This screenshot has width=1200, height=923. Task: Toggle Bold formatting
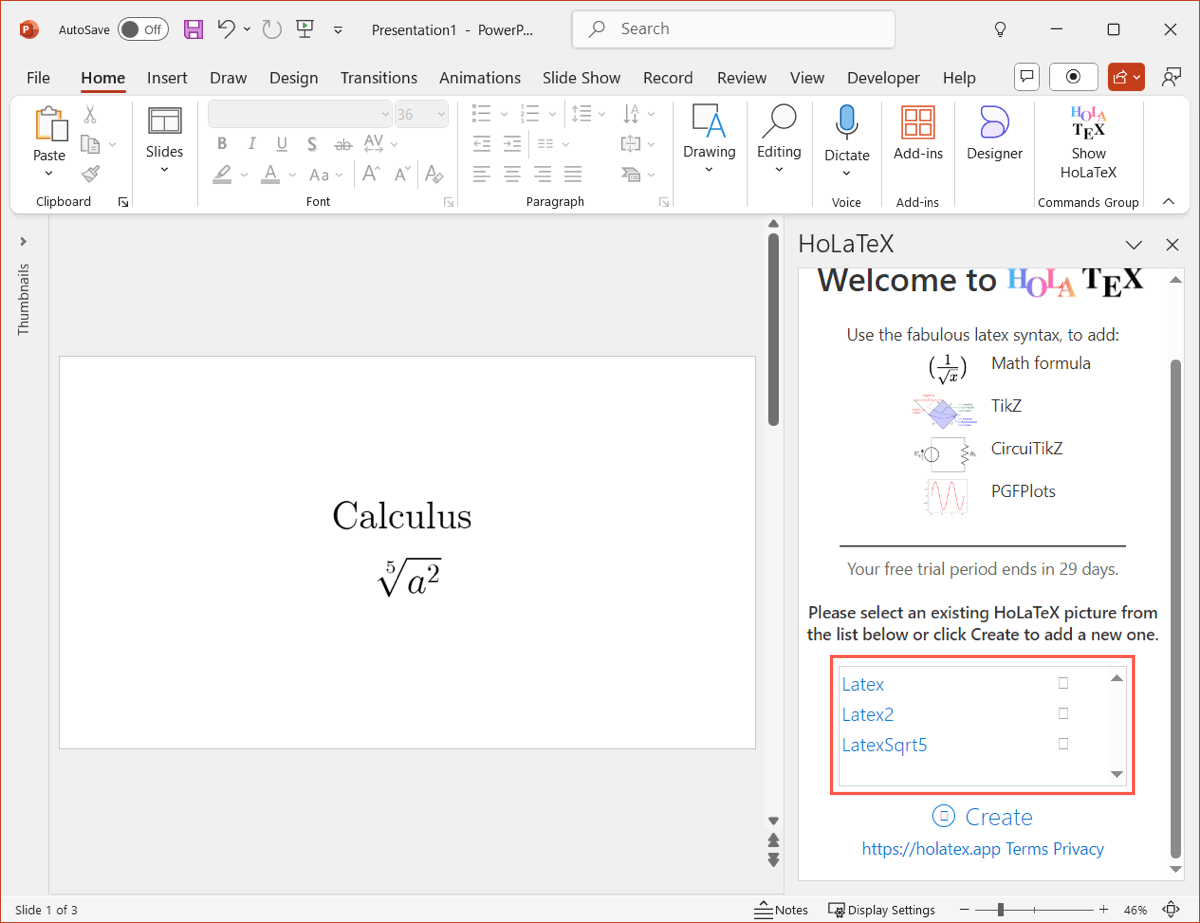click(x=223, y=144)
